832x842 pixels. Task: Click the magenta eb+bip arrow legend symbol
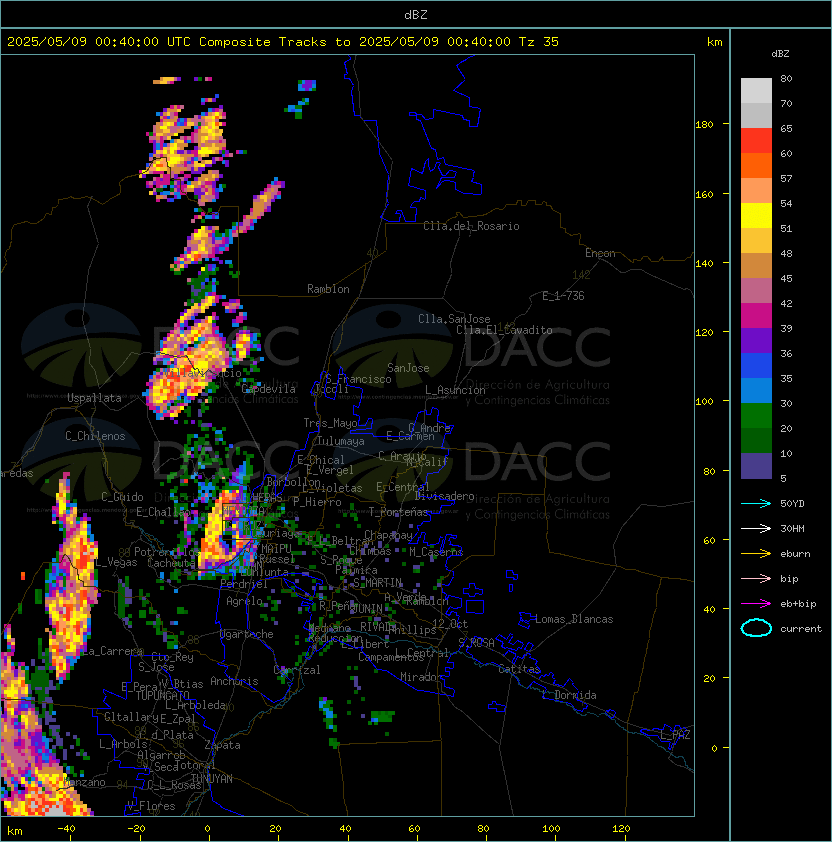(x=756, y=604)
